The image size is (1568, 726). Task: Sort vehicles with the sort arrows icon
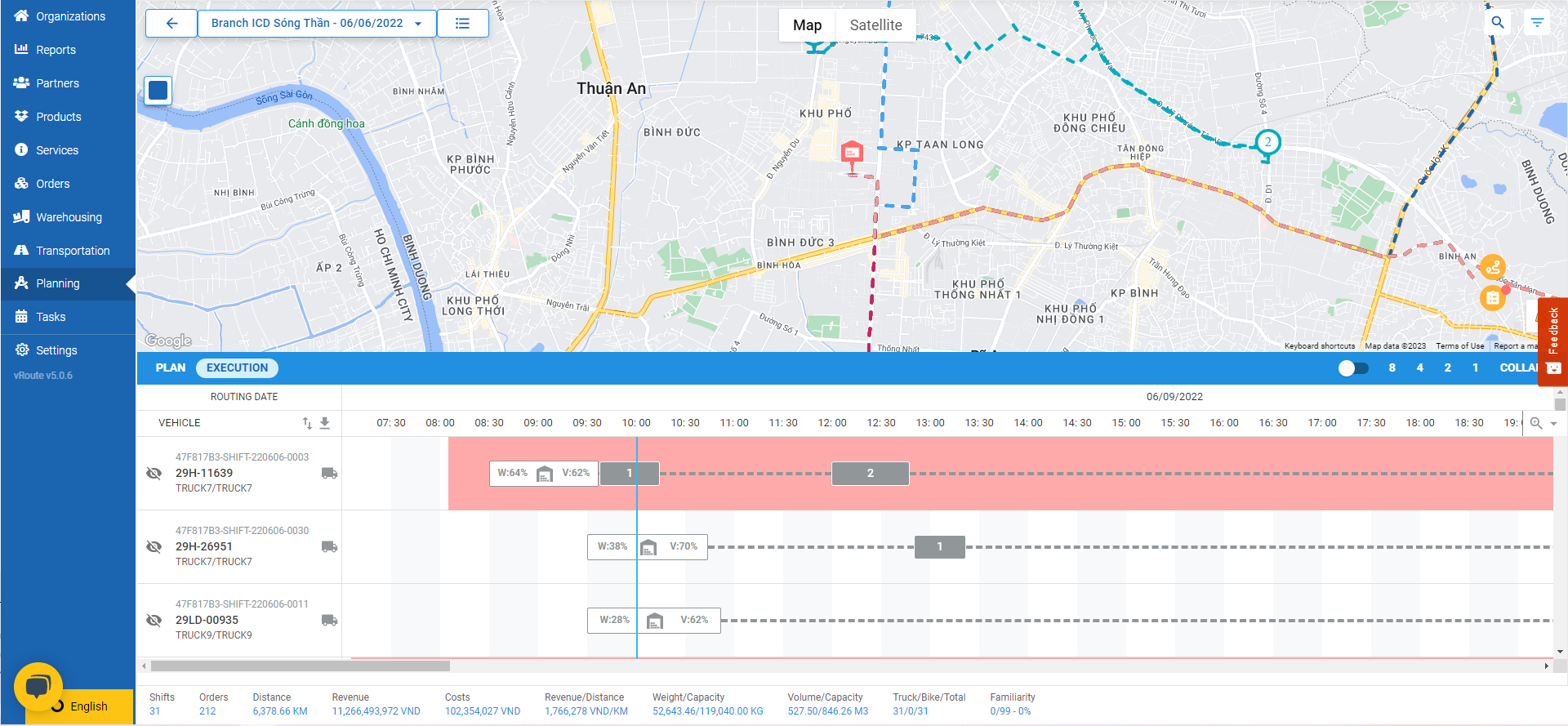[x=307, y=423]
